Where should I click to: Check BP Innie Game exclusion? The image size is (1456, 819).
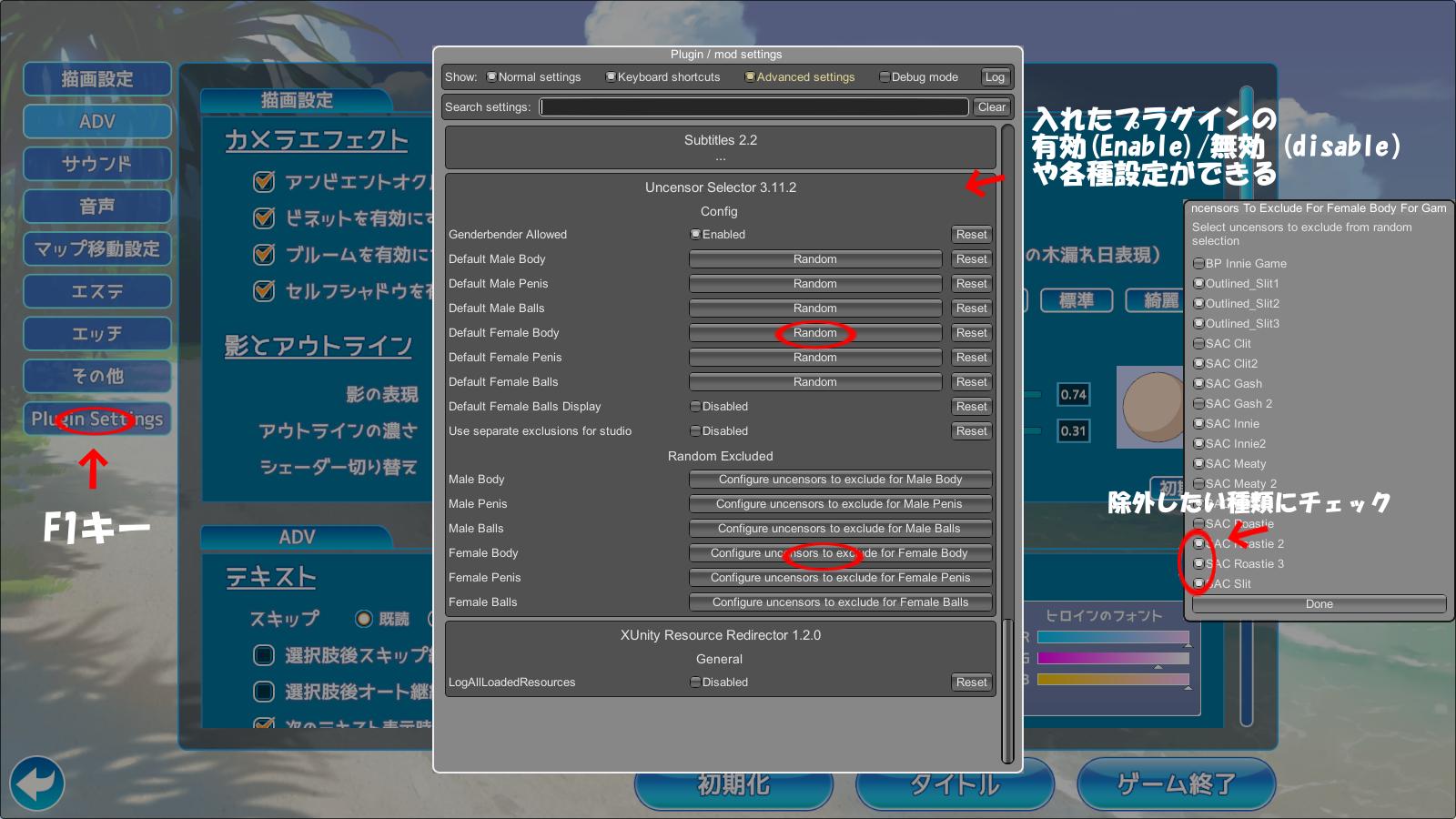click(1198, 264)
